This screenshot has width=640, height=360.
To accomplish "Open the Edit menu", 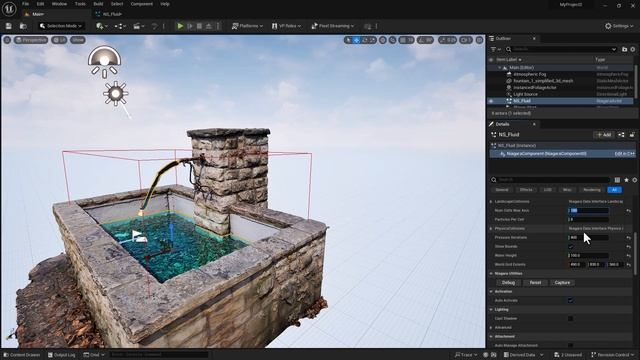I will [x=40, y=4].
